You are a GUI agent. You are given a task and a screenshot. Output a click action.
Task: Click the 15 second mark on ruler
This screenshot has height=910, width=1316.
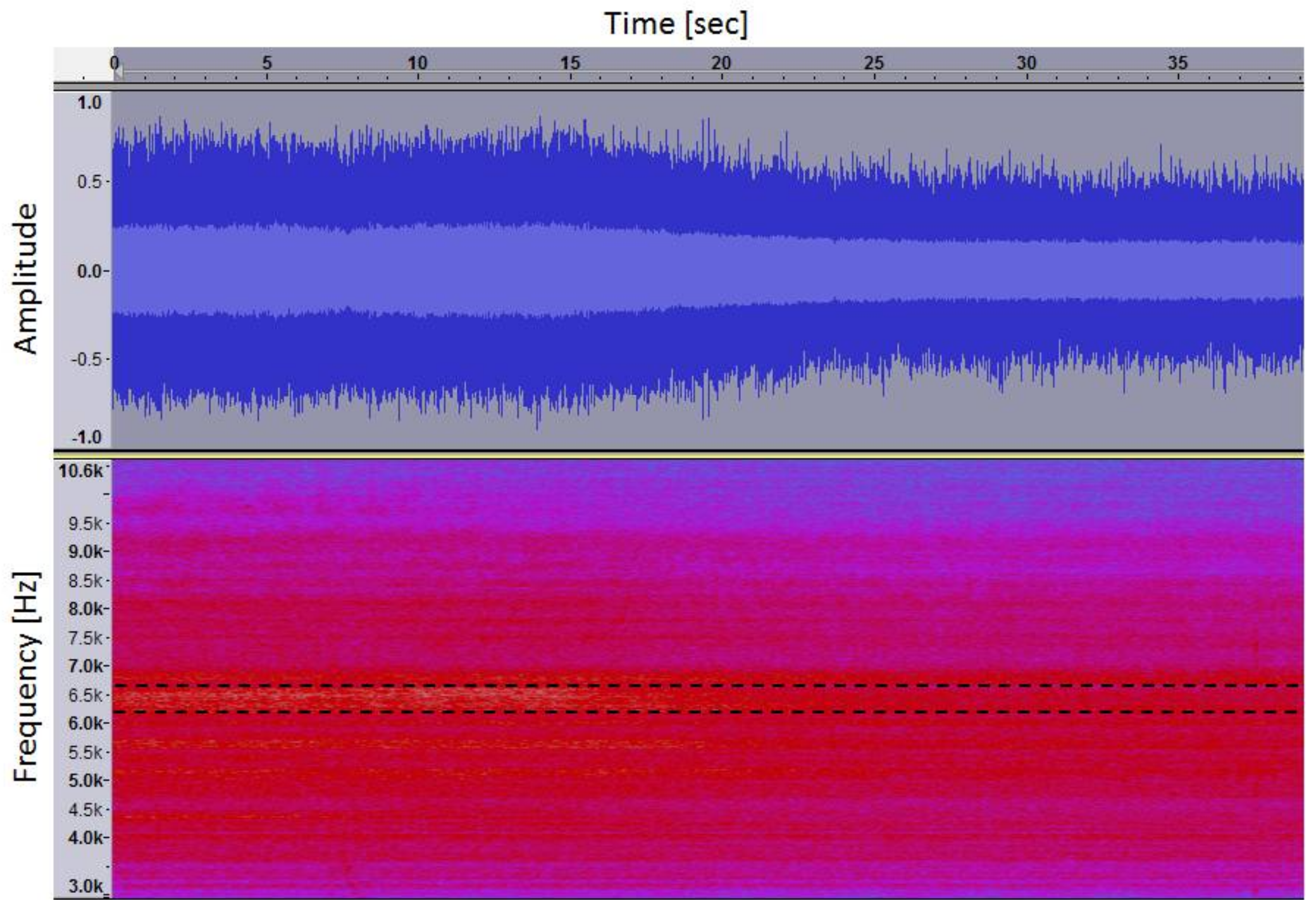pos(570,63)
